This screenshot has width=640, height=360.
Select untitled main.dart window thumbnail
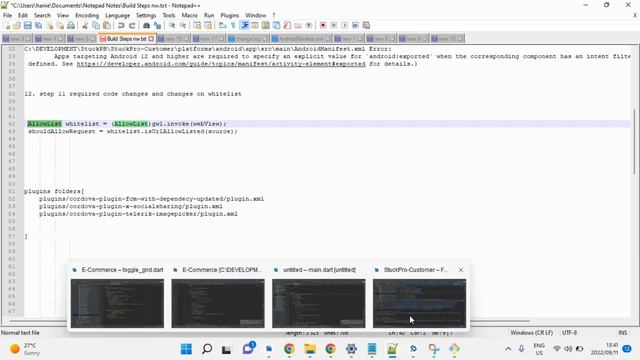pos(319,303)
